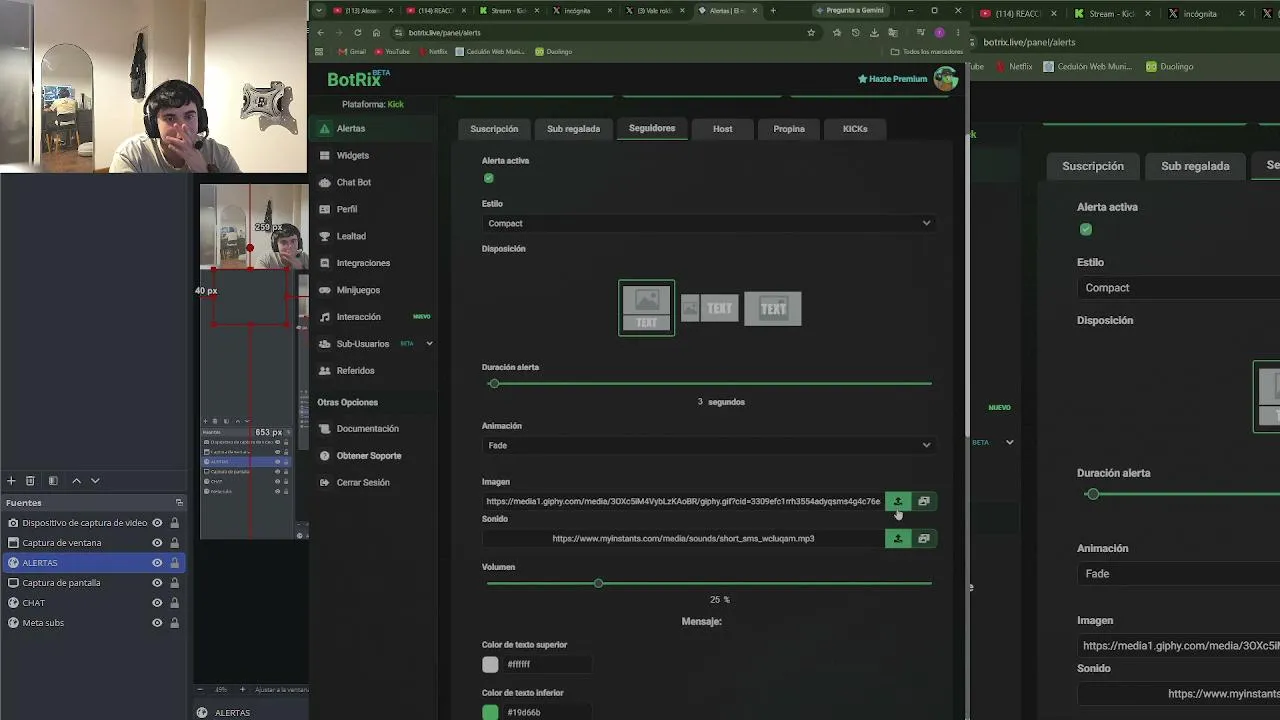Image resolution: width=1280 pixels, height=720 pixels.
Task: Open the KICKs alerts tab
Action: (855, 129)
